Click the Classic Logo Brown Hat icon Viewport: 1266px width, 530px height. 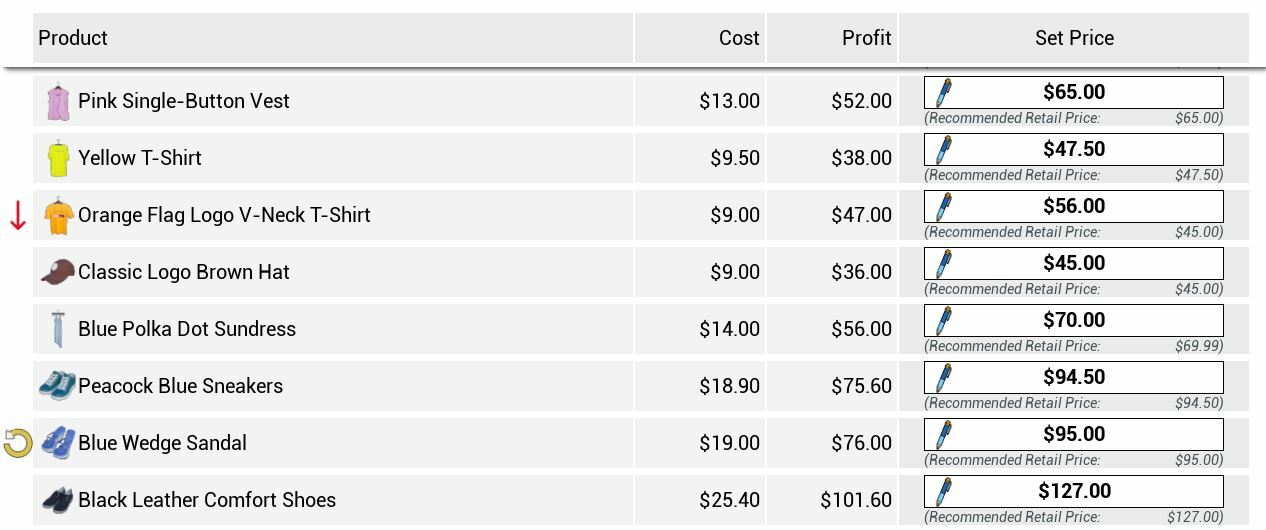[58, 272]
